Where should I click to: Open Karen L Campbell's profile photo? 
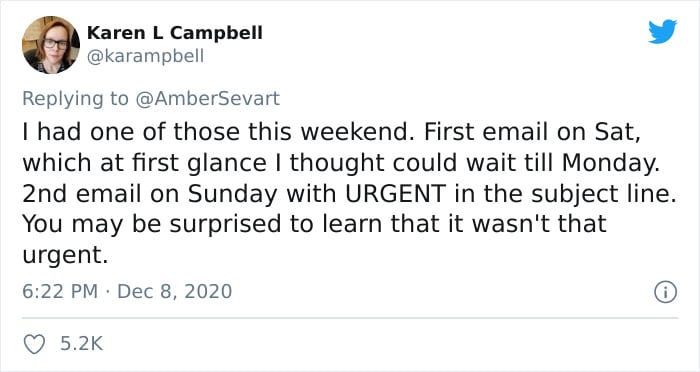[x=50, y=45]
